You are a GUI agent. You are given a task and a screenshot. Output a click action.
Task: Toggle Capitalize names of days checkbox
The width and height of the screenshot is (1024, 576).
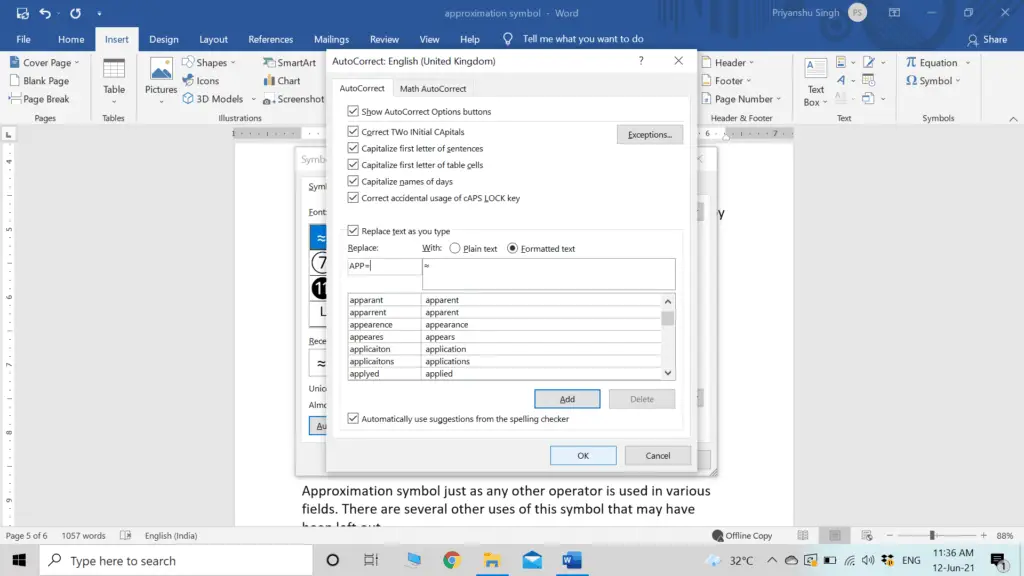pos(353,181)
